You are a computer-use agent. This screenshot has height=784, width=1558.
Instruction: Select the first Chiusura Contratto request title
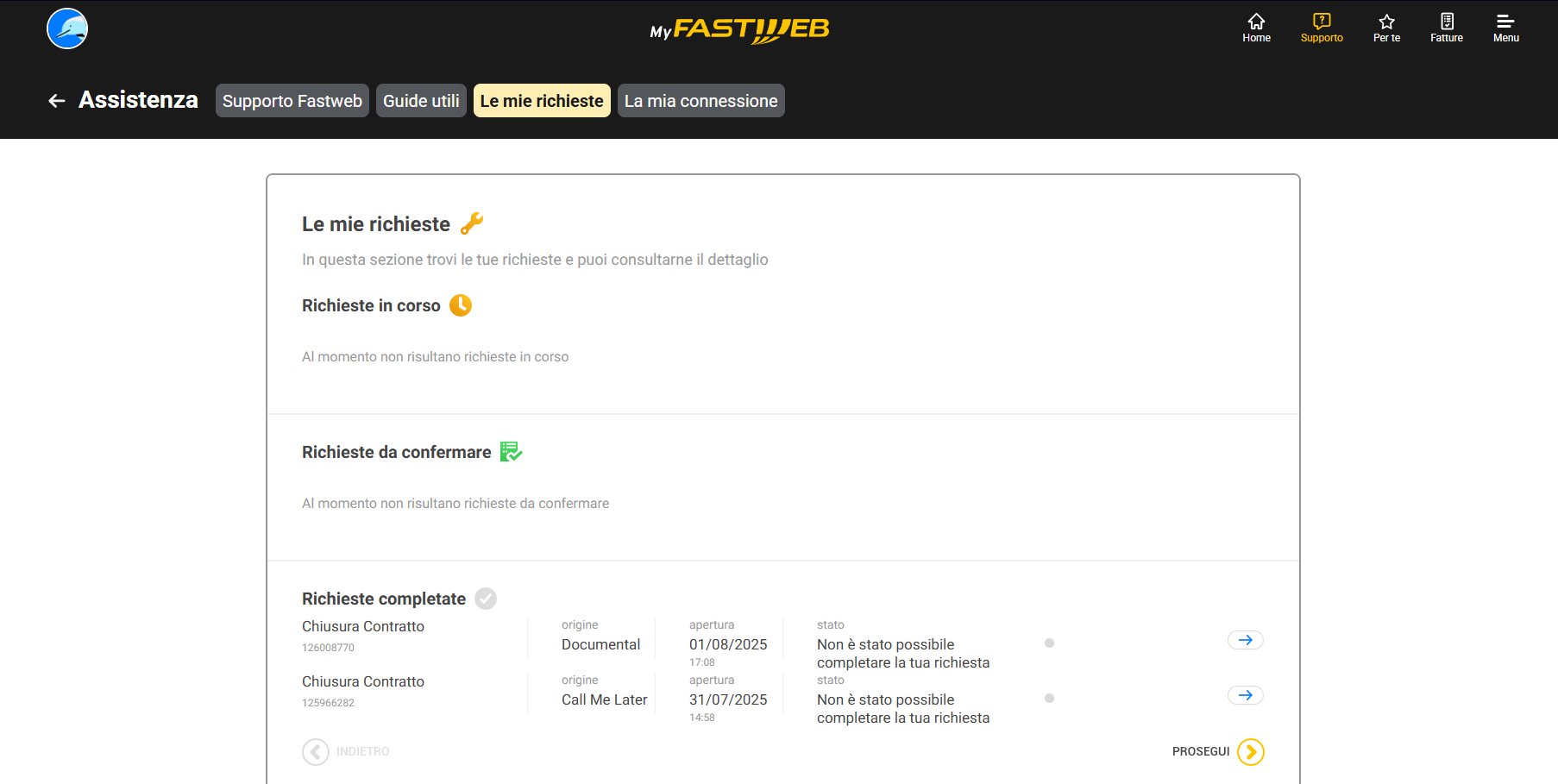[x=363, y=626]
